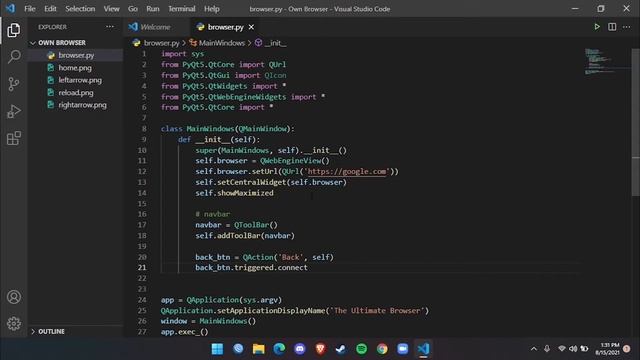
Task: Click line number 21 in gutter
Action: tap(142, 268)
